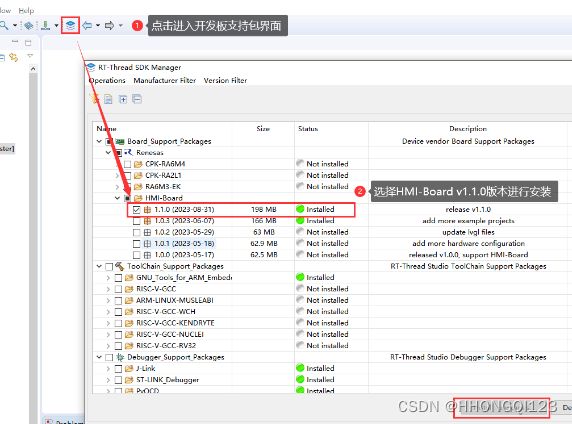Click '198 MB' size cell
This screenshot has width=572, height=424.
(264, 209)
